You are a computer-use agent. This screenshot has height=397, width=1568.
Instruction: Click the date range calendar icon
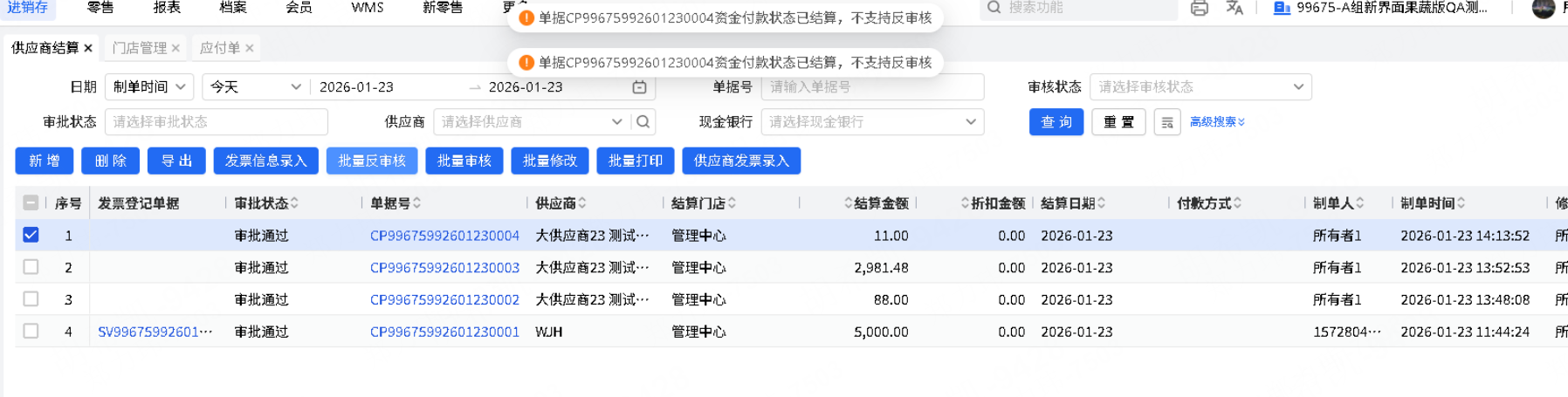pos(639,87)
